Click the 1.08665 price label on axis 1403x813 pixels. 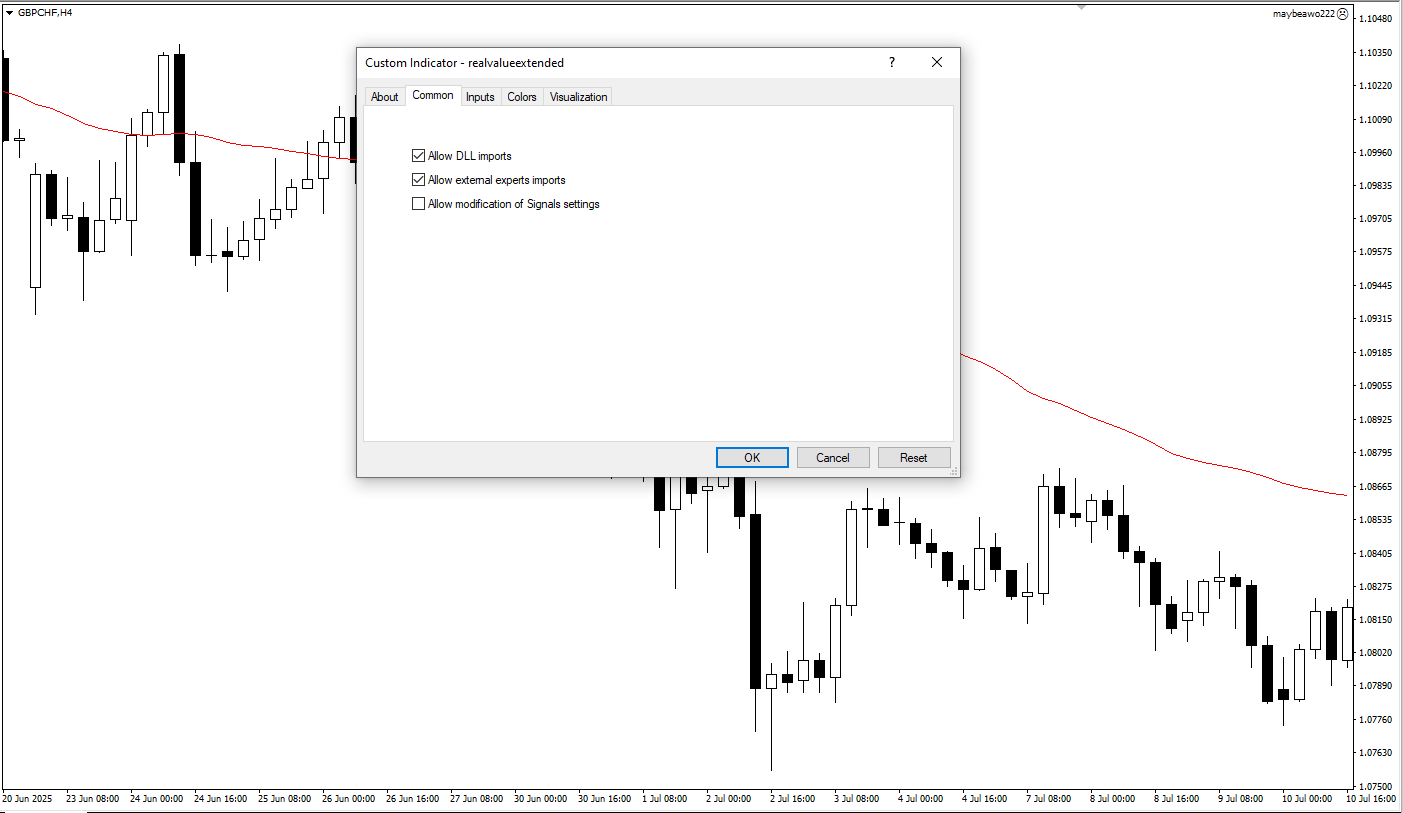1377,486
